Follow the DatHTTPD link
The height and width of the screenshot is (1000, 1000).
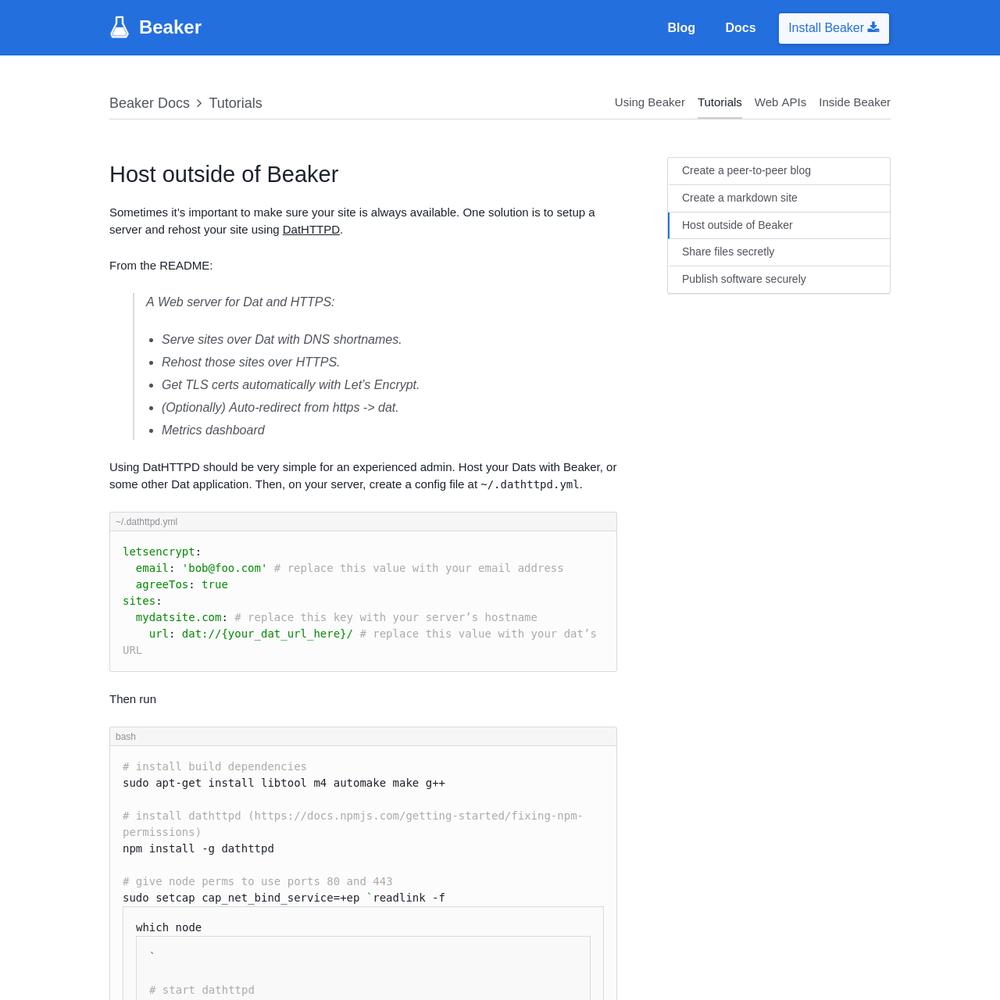(311, 230)
